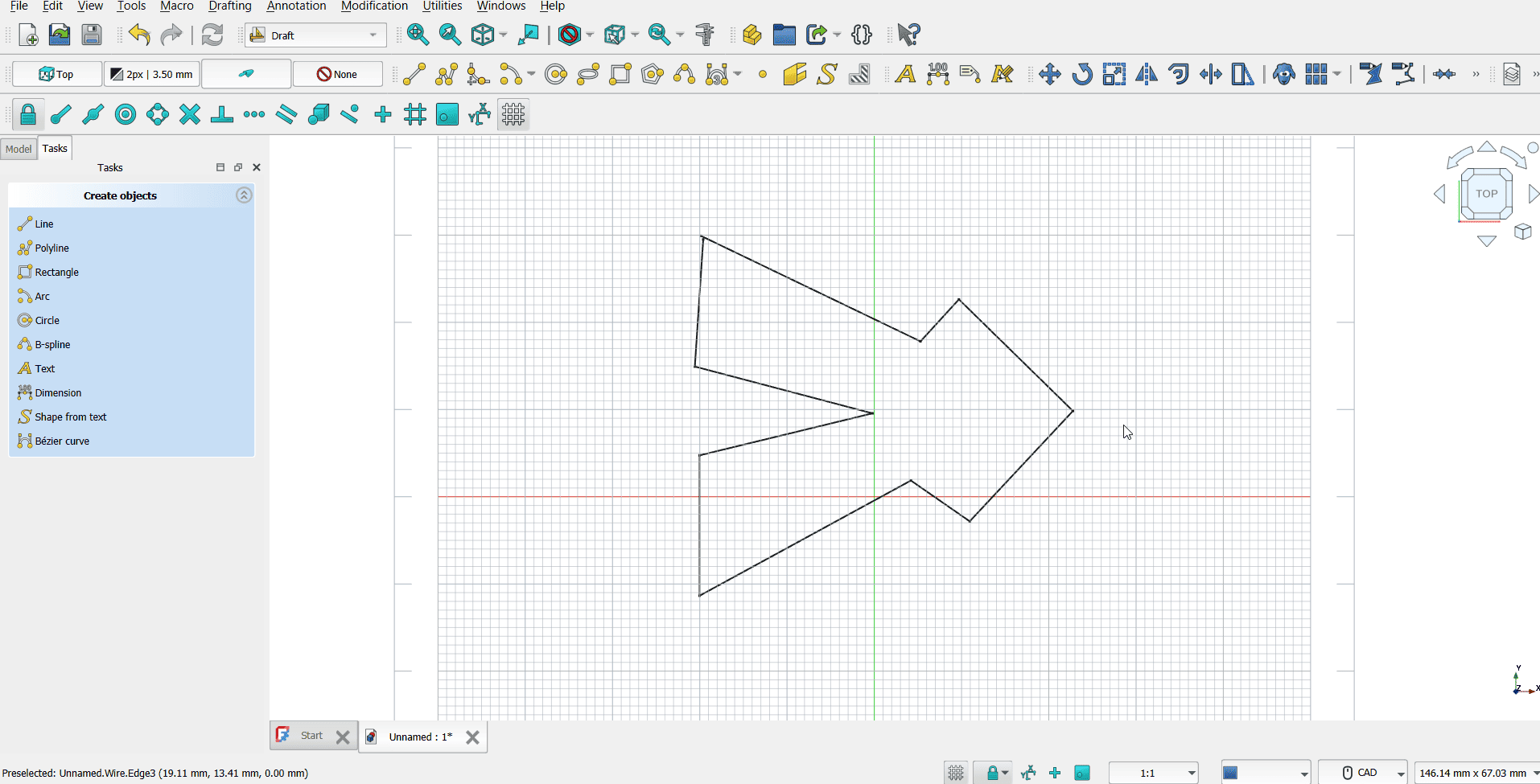
Task: Select the Polyline tool icon in toolbar
Action: 447,75
